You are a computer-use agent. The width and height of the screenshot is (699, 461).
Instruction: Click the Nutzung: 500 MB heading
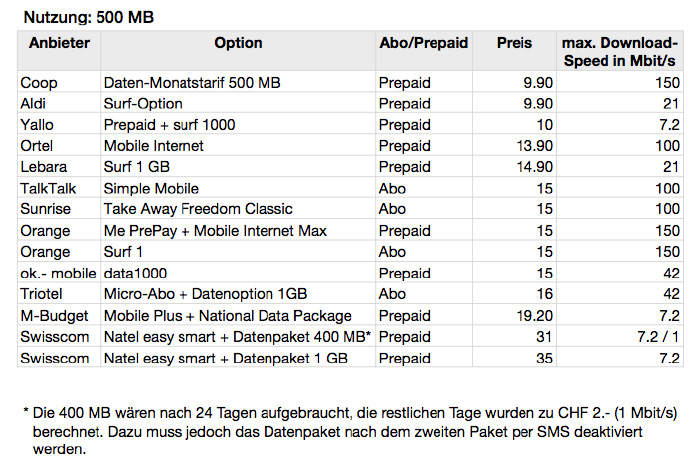click(89, 17)
